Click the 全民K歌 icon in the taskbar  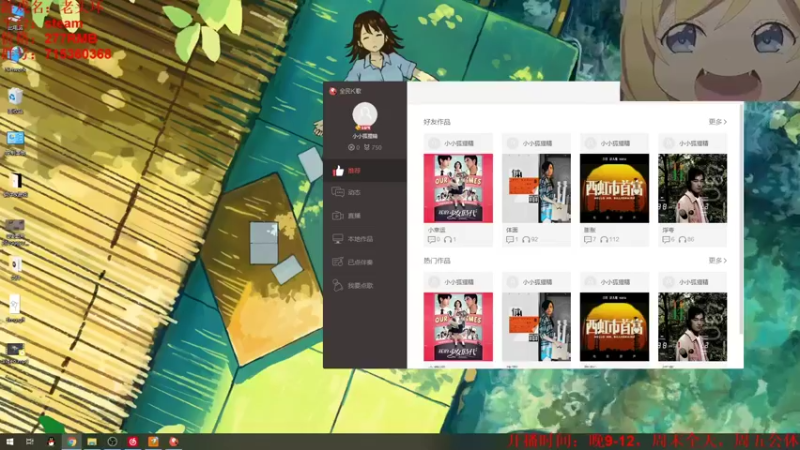174,442
